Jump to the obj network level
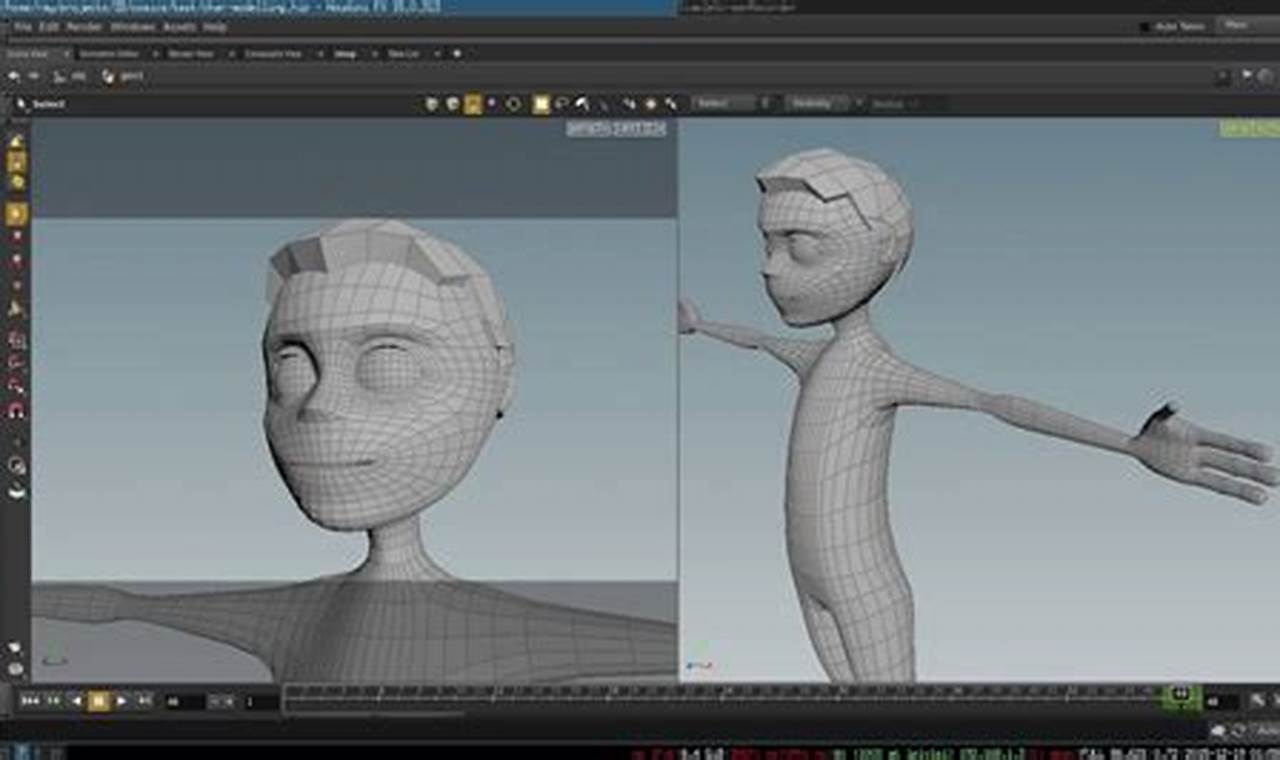The image size is (1280, 760). (x=73, y=76)
